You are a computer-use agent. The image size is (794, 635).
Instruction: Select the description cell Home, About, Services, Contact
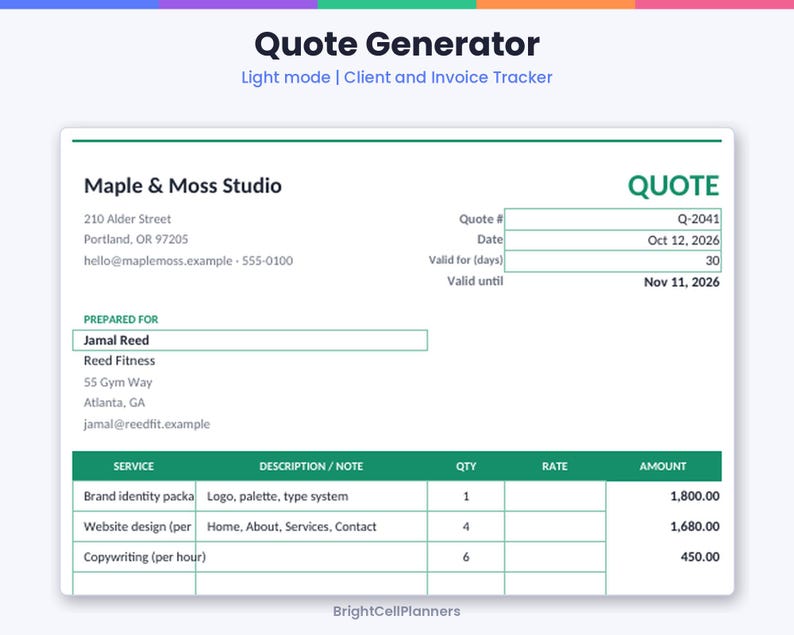click(311, 527)
